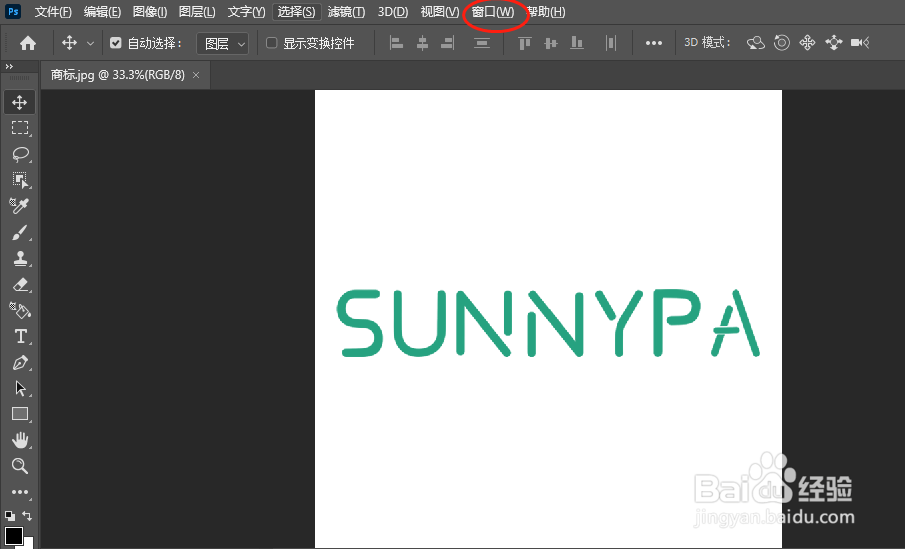
Task: Distribute vertically icon in options bar
Action: (x=481, y=43)
